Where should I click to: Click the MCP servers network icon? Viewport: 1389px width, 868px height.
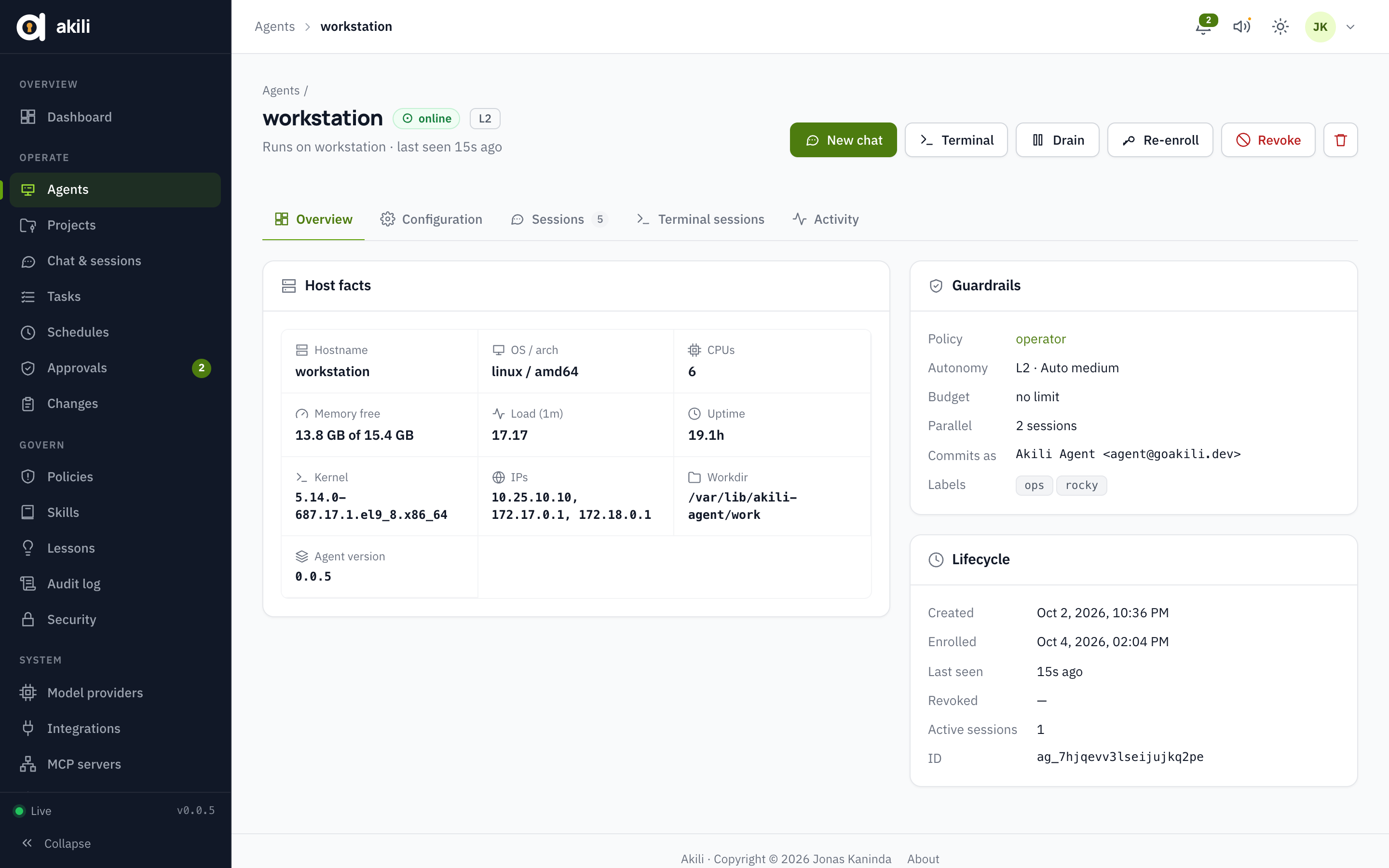point(27,764)
